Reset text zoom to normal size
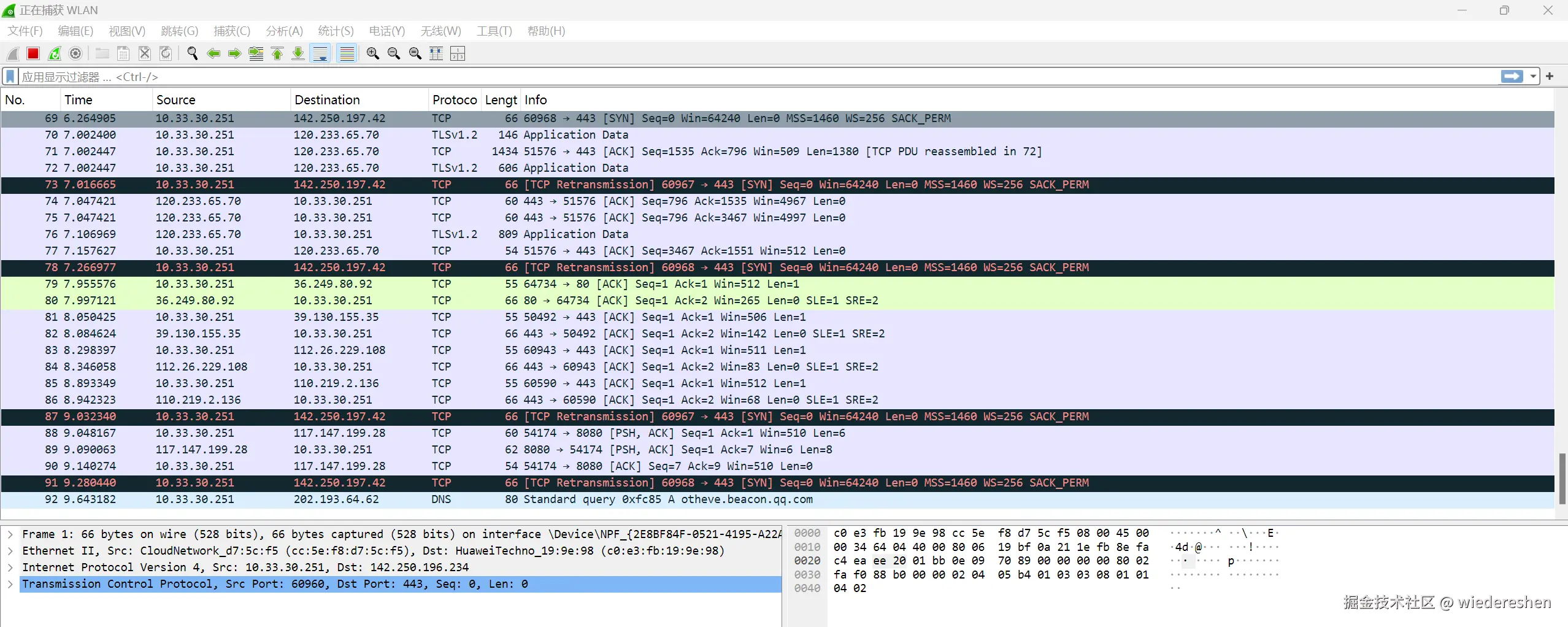Viewport: 1568px width, 627px height. point(415,54)
